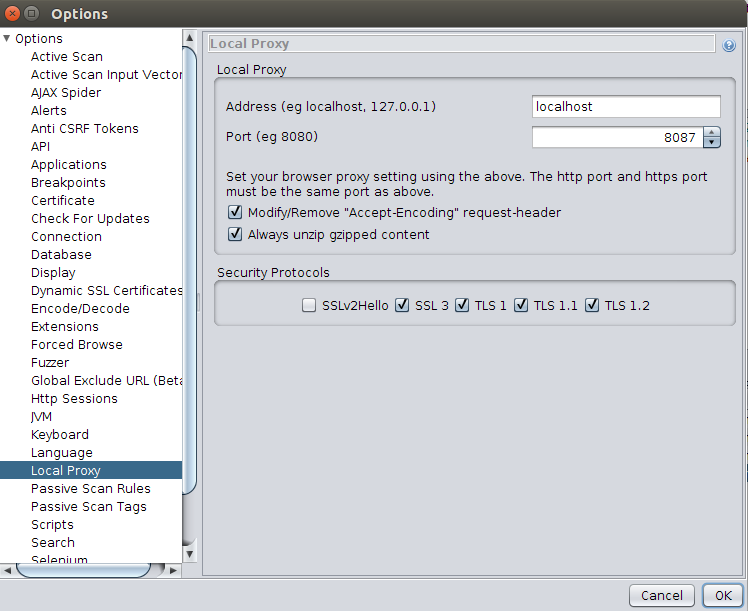This screenshot has height=611, width=748.
Task: Click the tree vertical scrollbar thumb
Action: tap(189, 270)
